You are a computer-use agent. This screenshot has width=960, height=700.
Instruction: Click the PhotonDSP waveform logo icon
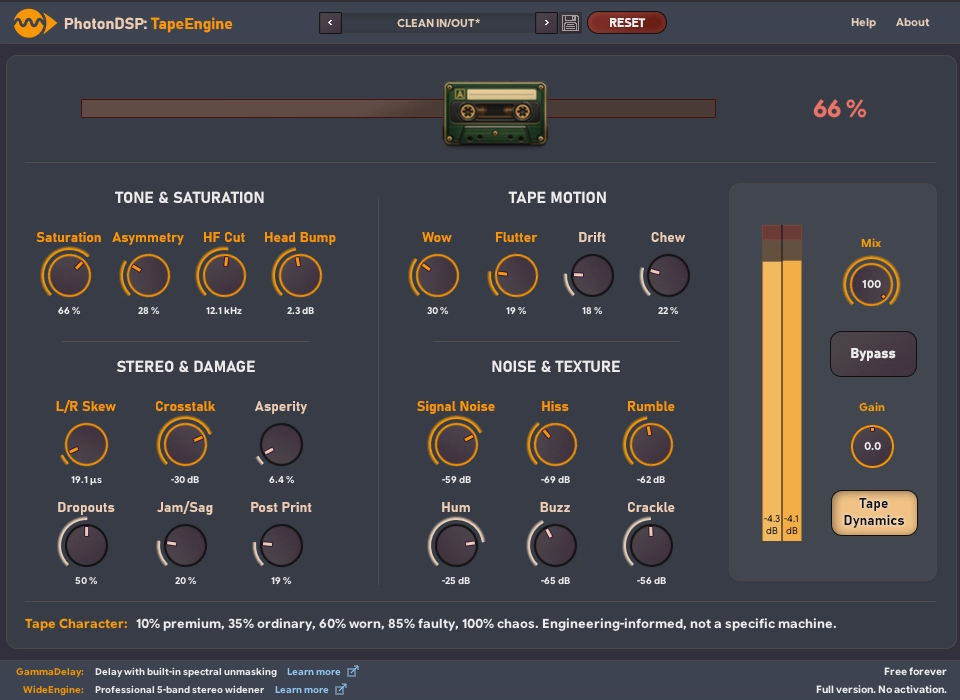click(x=35, y=23)
